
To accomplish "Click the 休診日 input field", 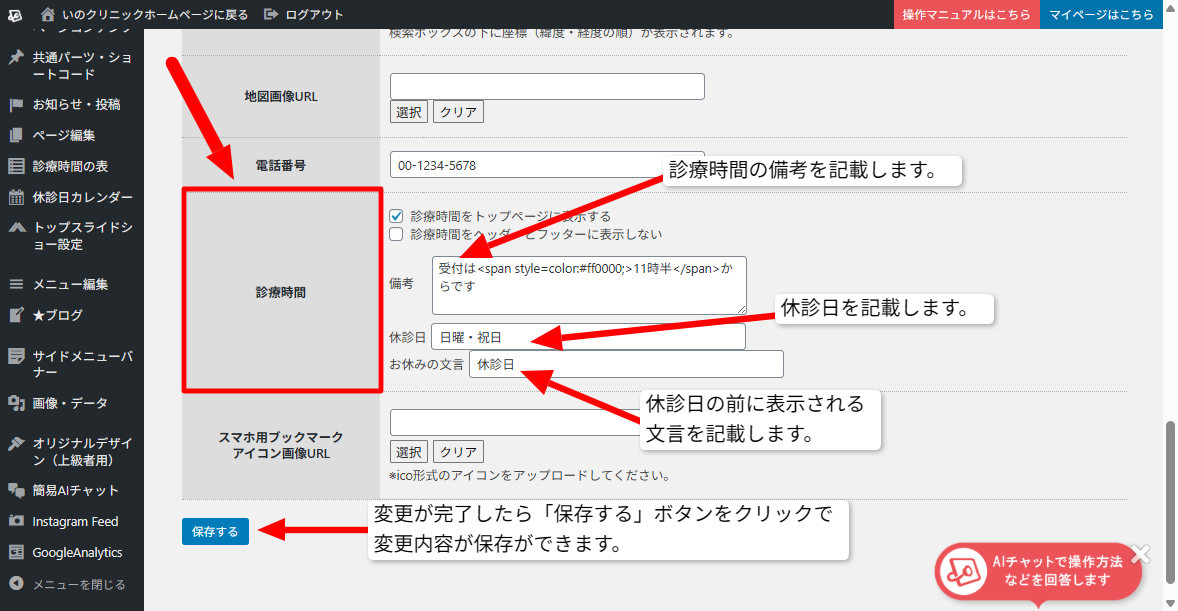I will [x=588, y=338].
